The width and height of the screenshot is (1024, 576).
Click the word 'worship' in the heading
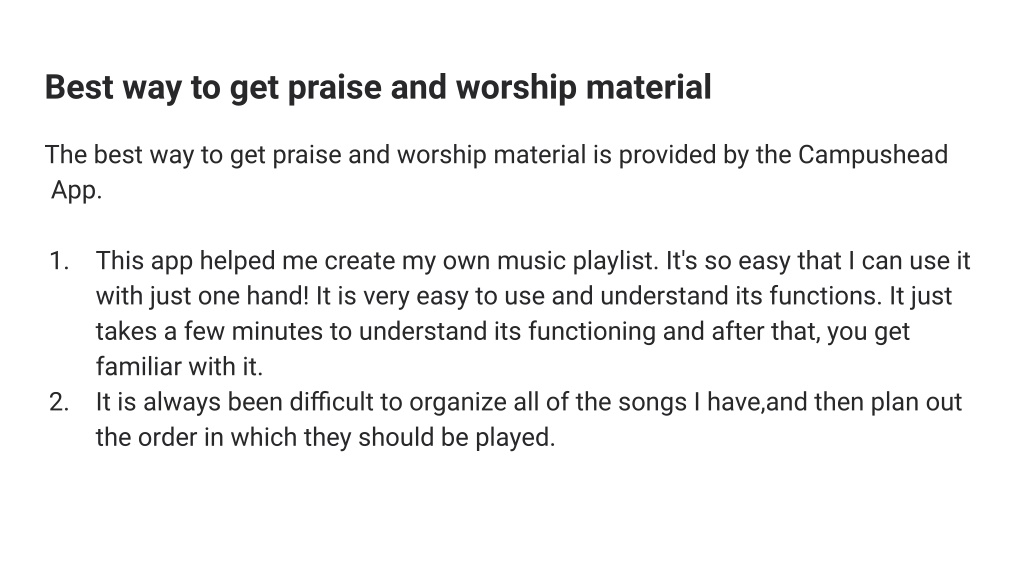point(517,88)
